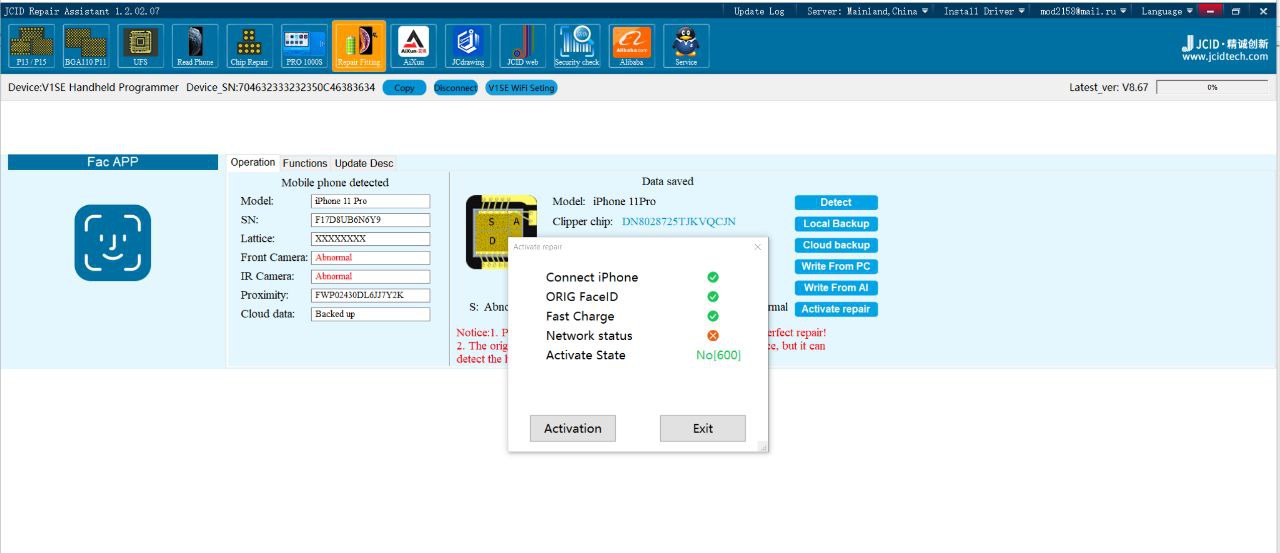Click the Cloud data Backed up field

370,314
